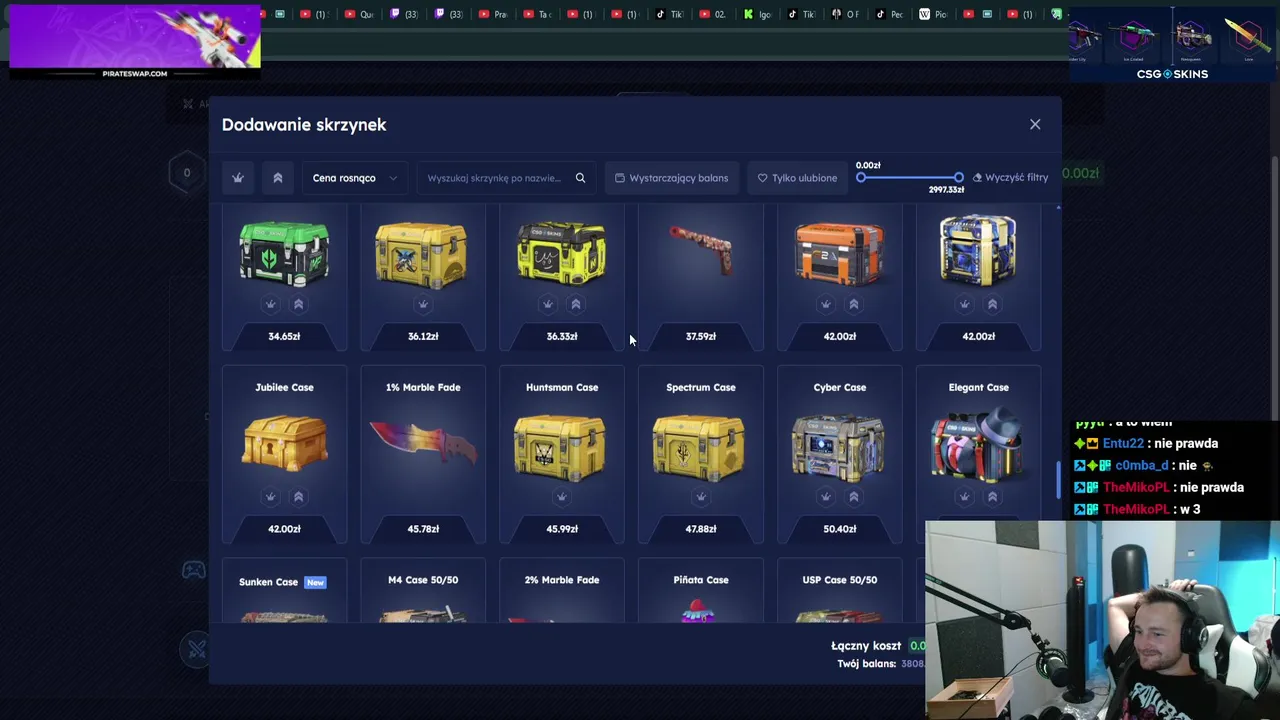Viewport: 1280px width, 720px height.
Task: Click the Piñata Case title
Action: [x=701, y=580]
